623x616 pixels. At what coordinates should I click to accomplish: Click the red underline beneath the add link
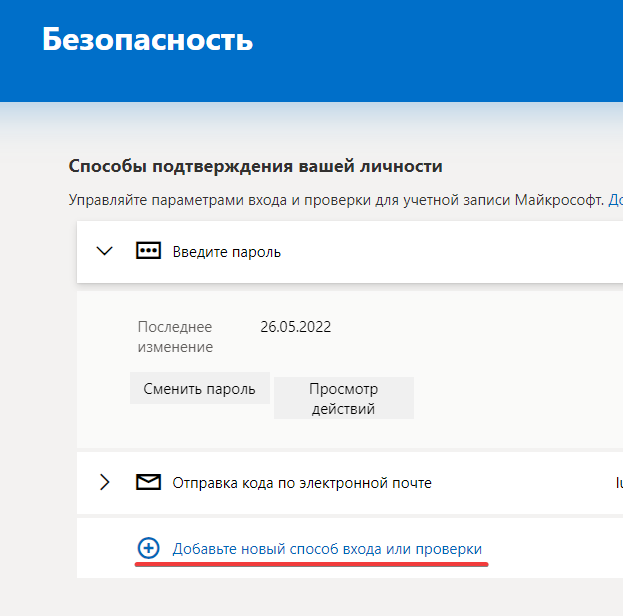(x=312, y=564)
